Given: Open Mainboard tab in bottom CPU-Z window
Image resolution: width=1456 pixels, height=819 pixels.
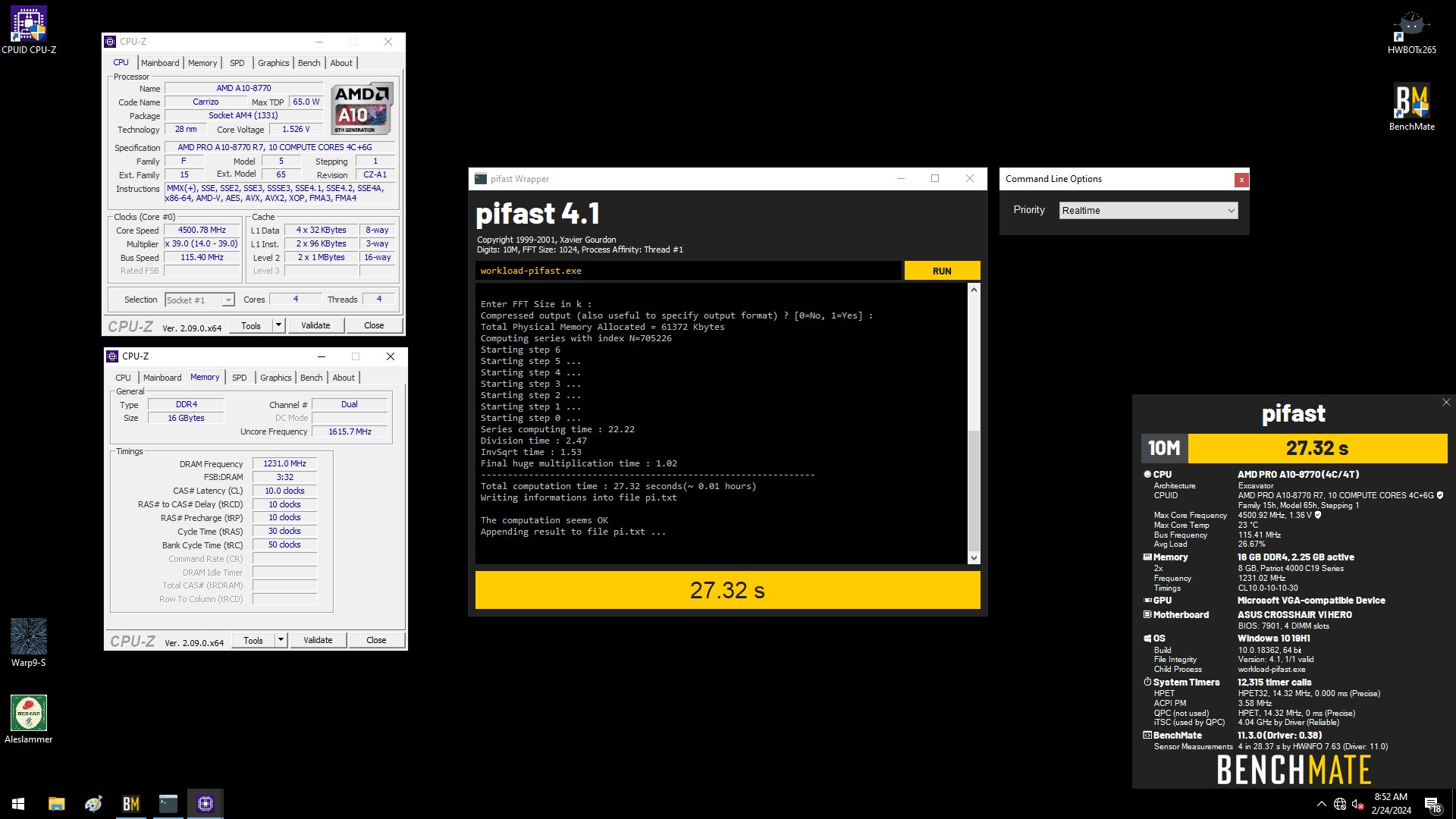Looking at the screenshot, I should click(x=162, y=378).
